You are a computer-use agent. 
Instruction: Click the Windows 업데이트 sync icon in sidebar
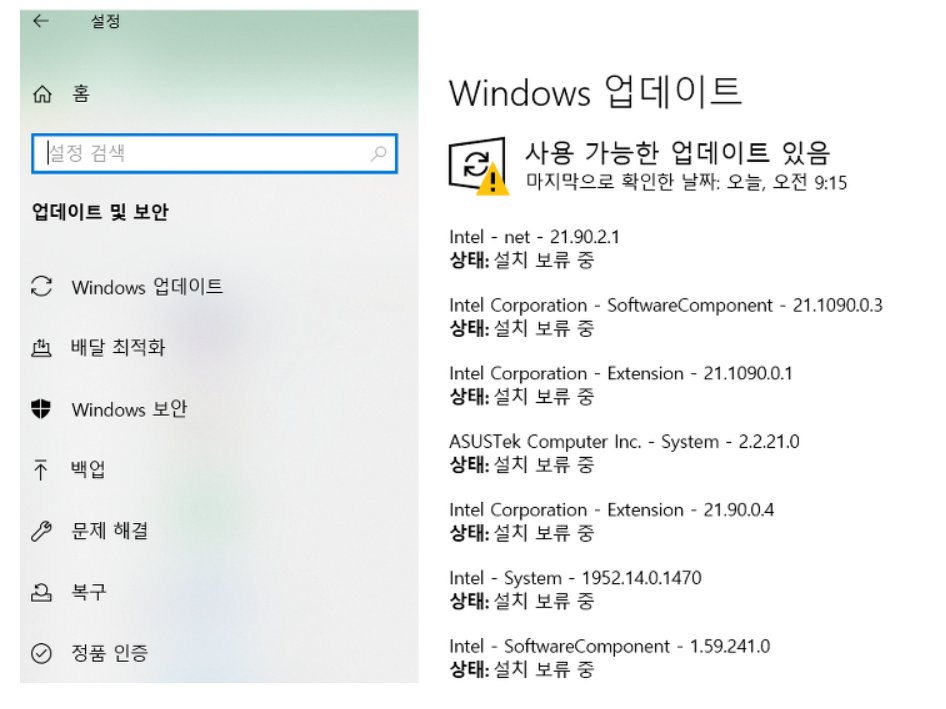[x=42, y=287]
